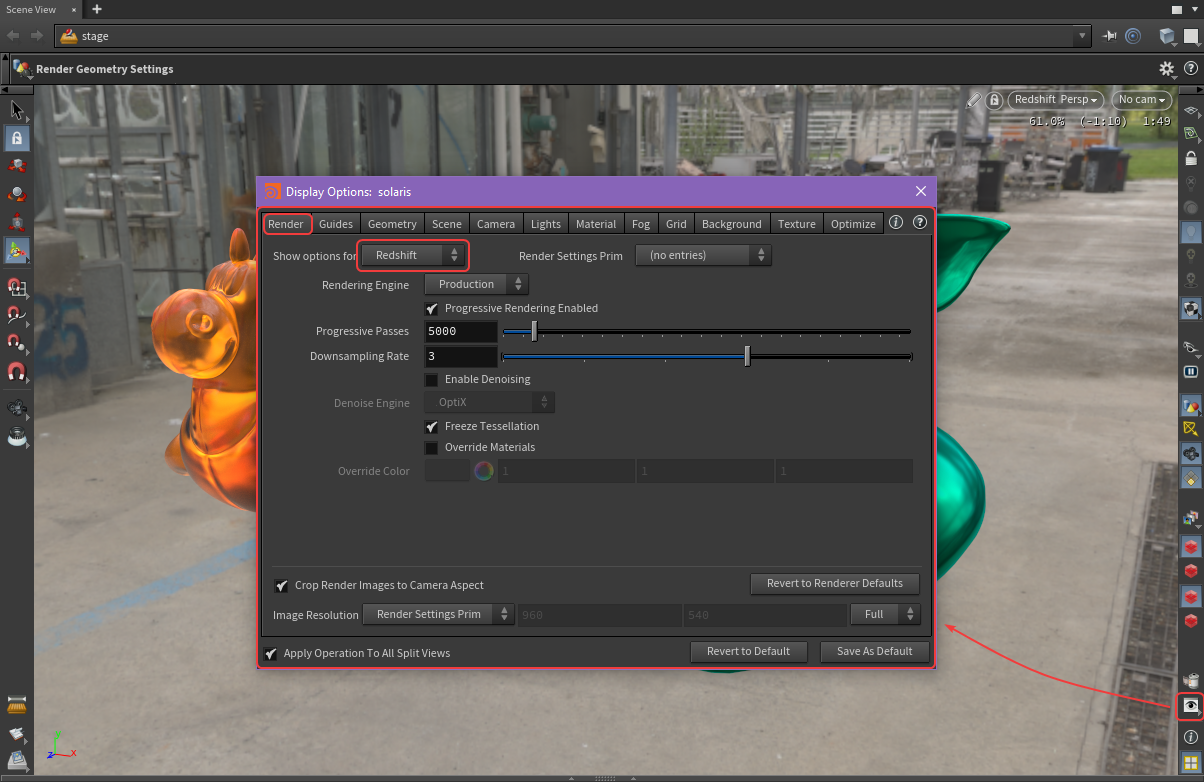Switch to the Lights tab
1204x782 pixels.
tap(546, 224)
